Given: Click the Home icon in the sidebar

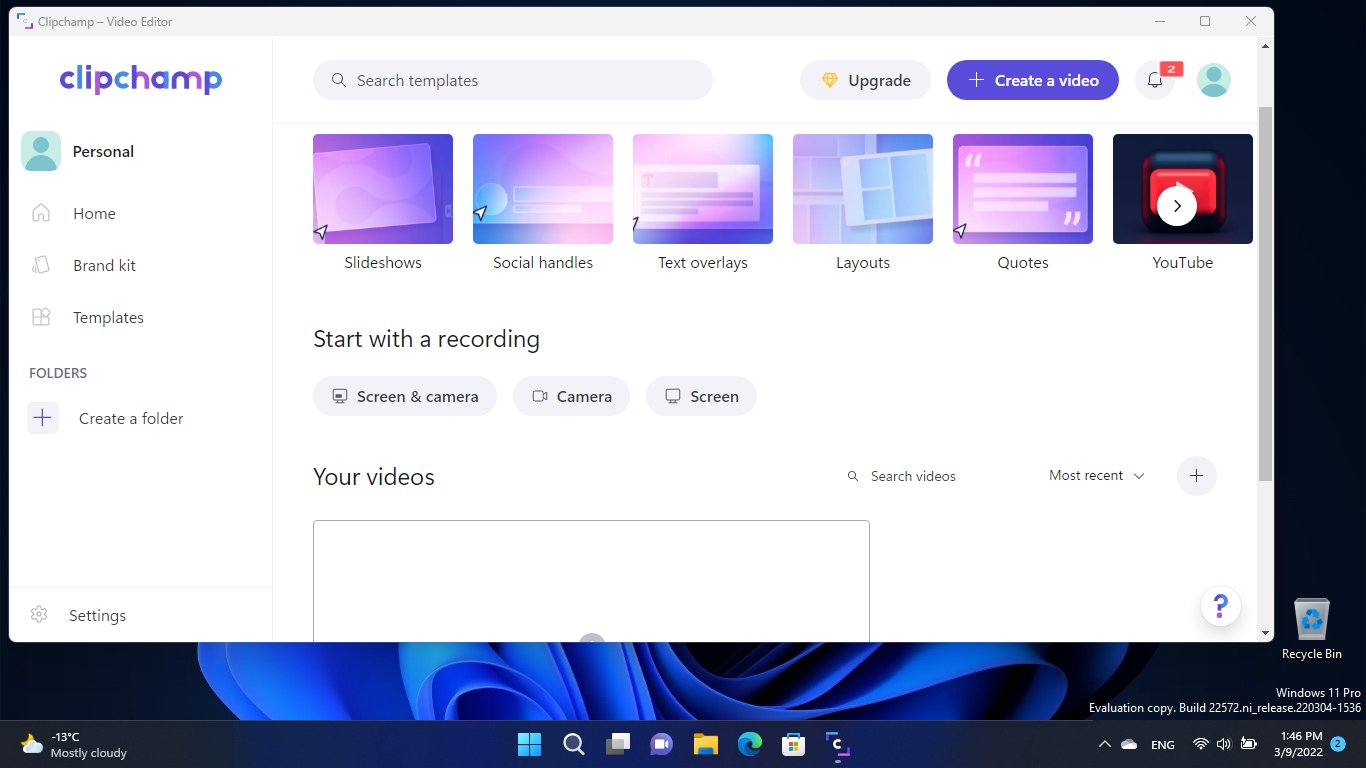Looking at the screenshot, I should (41, 213).
